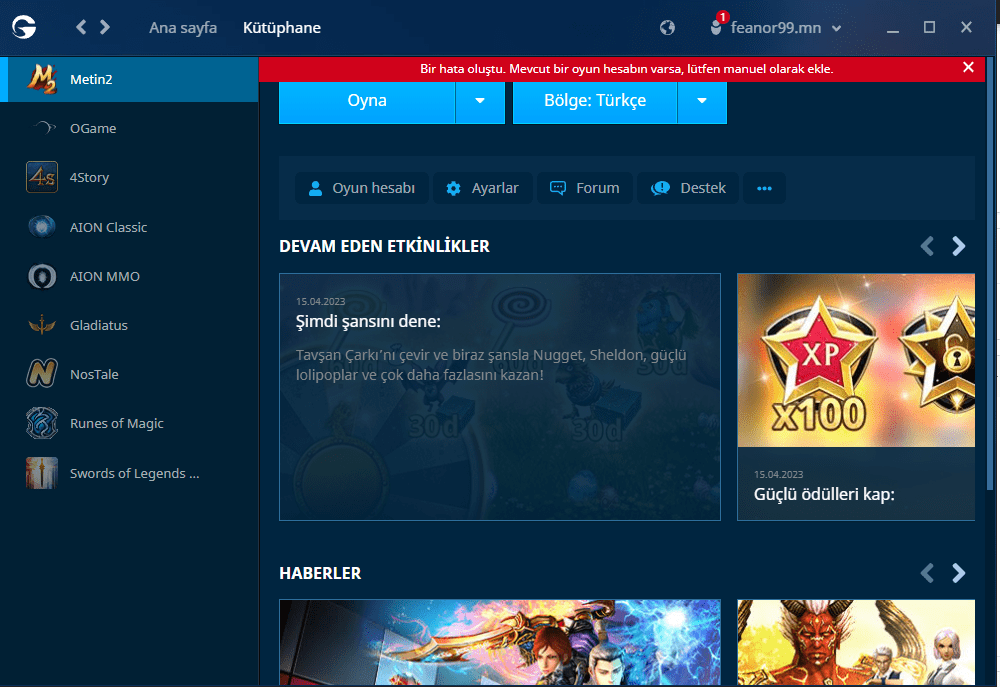Click the vertical scrollbar on the right
Viewport: 1000px width, 687px height.
990,274
